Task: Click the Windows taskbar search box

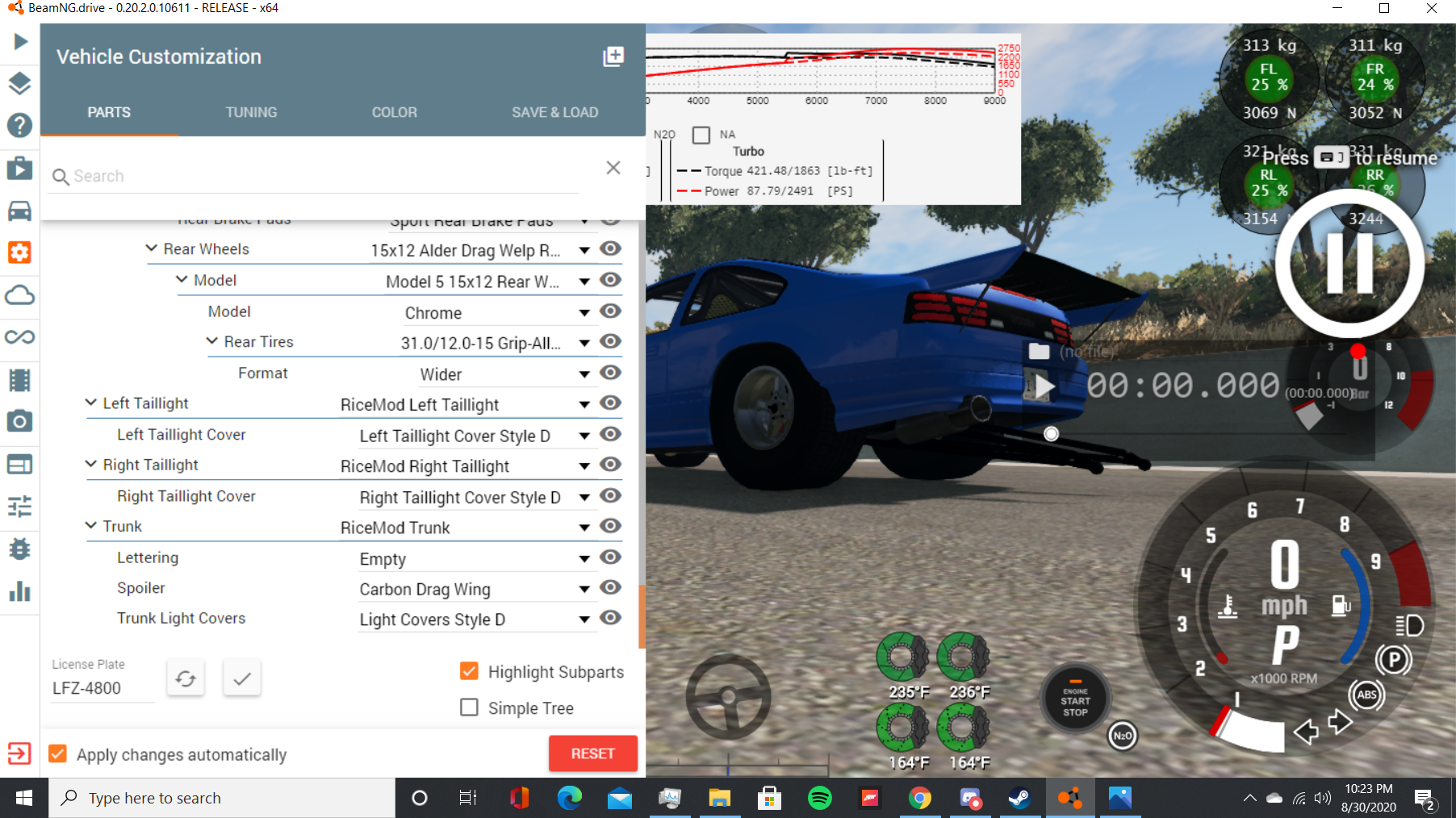Action: [222, 798]
